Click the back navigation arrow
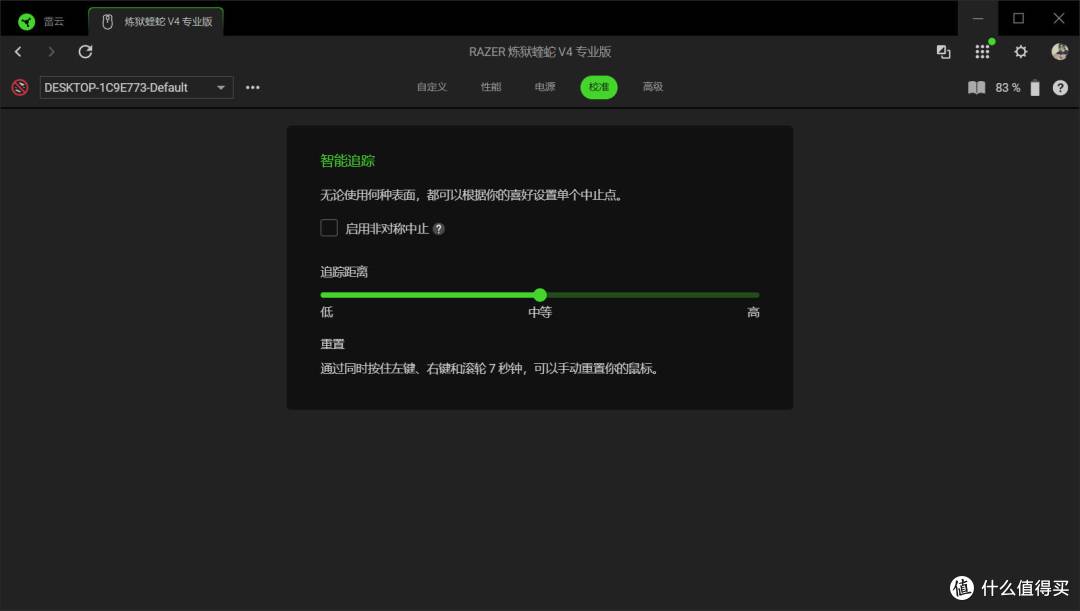 (19, 51)
